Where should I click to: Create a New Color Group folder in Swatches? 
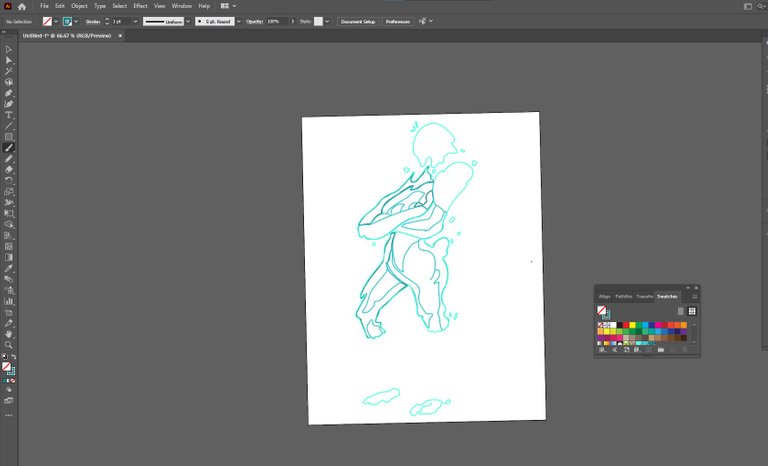(661, 350)
